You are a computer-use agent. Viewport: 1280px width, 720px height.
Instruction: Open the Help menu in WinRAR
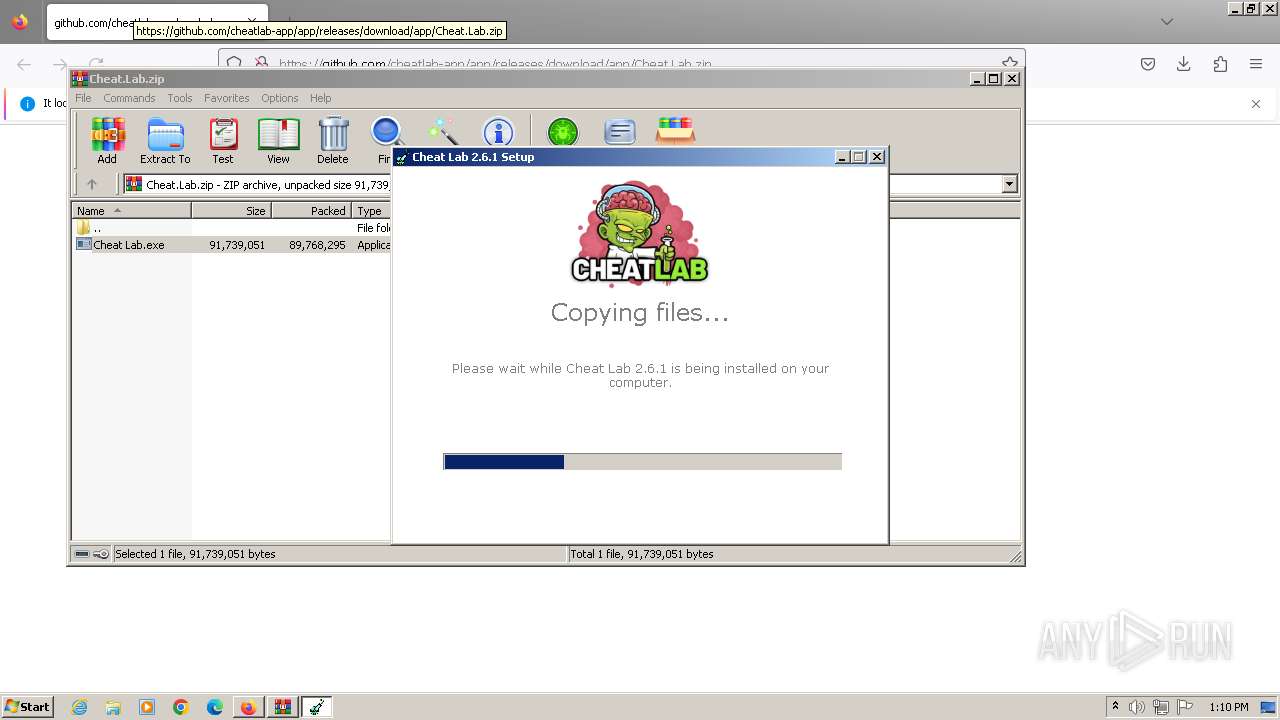320,98
